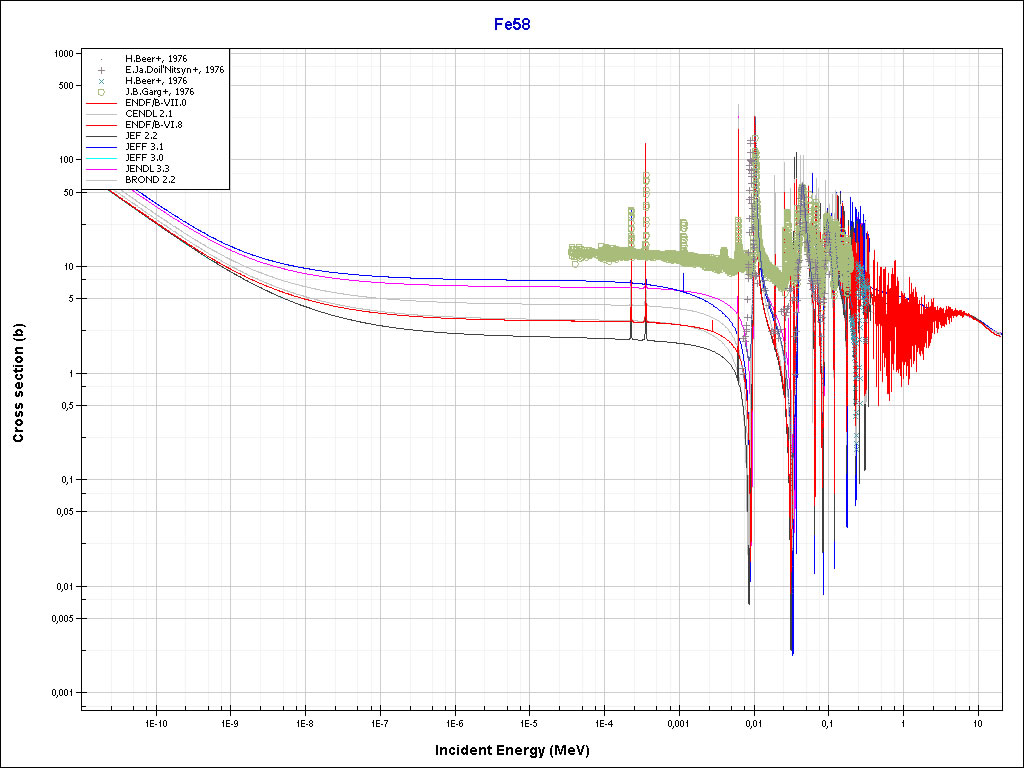The height and width of the screenshot is (768, 1024).
Task: Click the Fe58 chart title
Action: pos(512,24)
